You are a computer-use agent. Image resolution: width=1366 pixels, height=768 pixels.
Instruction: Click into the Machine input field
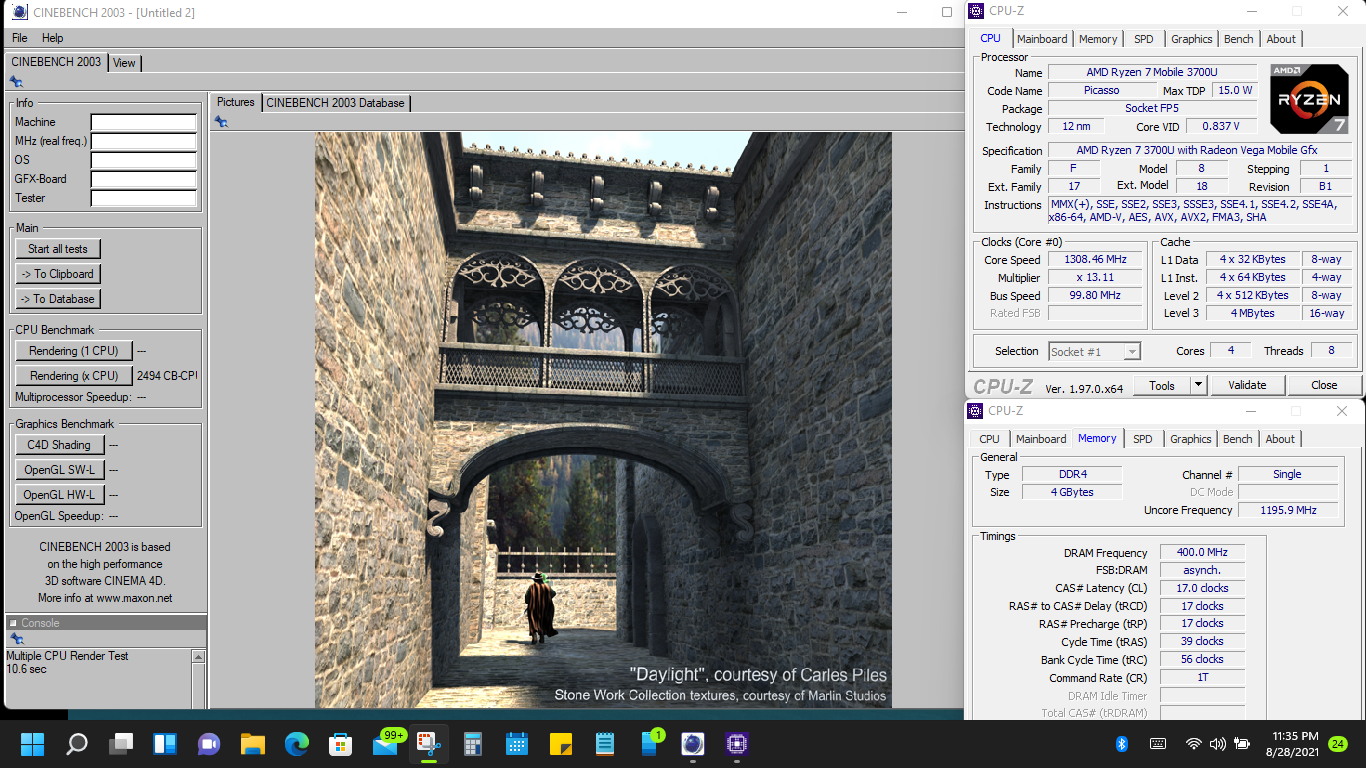pos(144,122)
